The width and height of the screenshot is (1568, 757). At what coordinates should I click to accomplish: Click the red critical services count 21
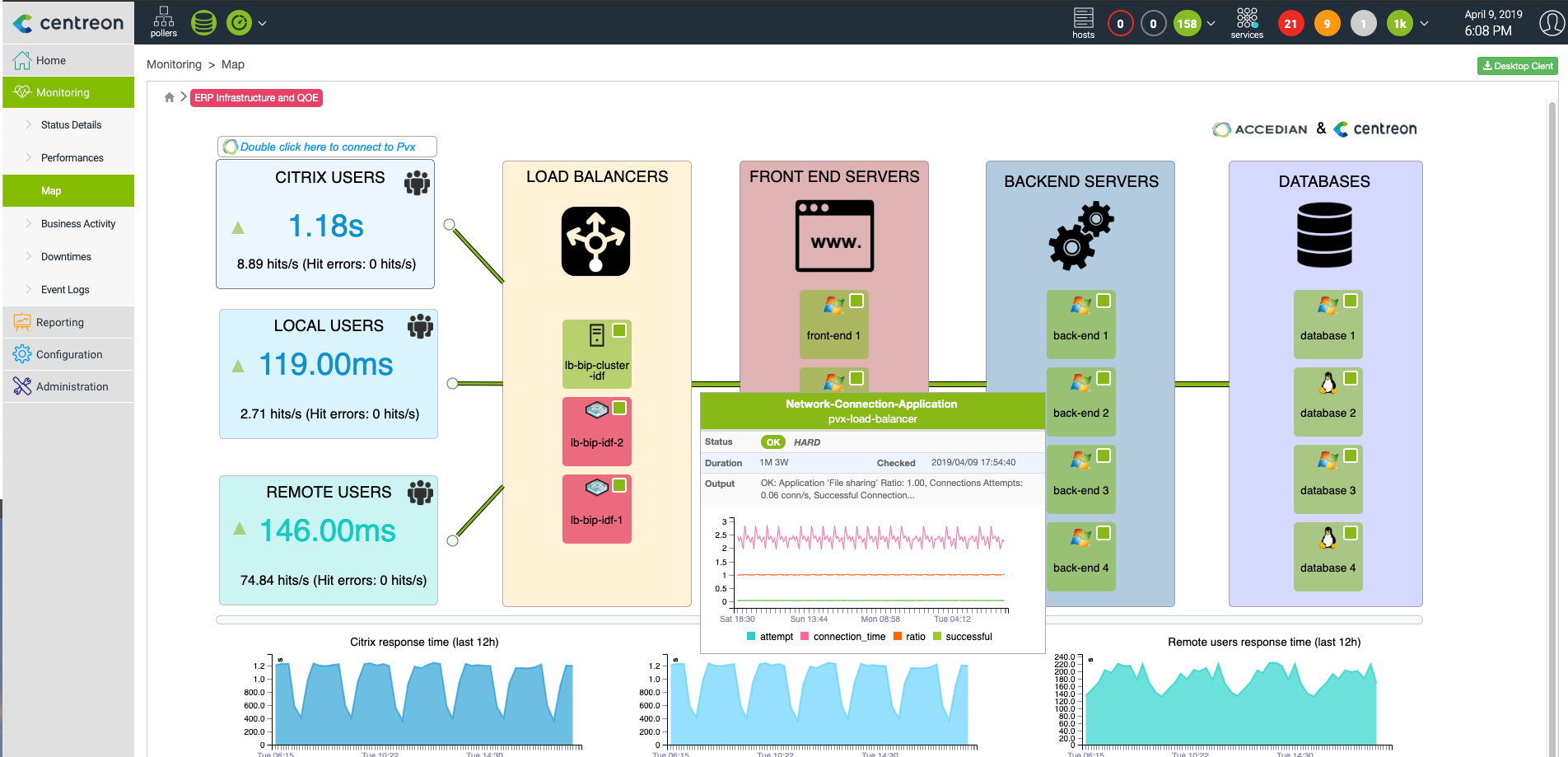(x=1290, y=24)
